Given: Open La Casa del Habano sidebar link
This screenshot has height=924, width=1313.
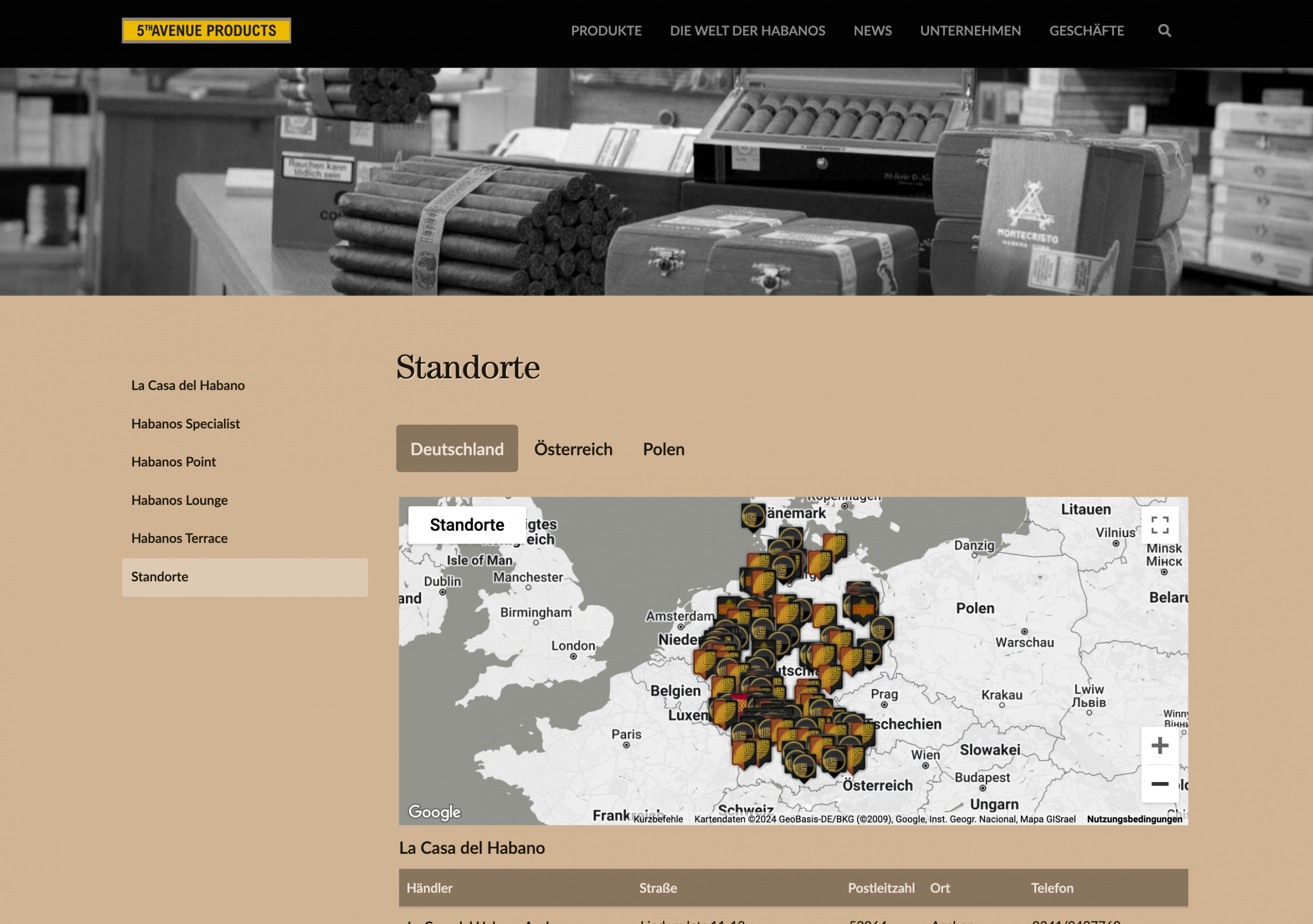Looking at the screenshot, I should [x=187, y=386].
